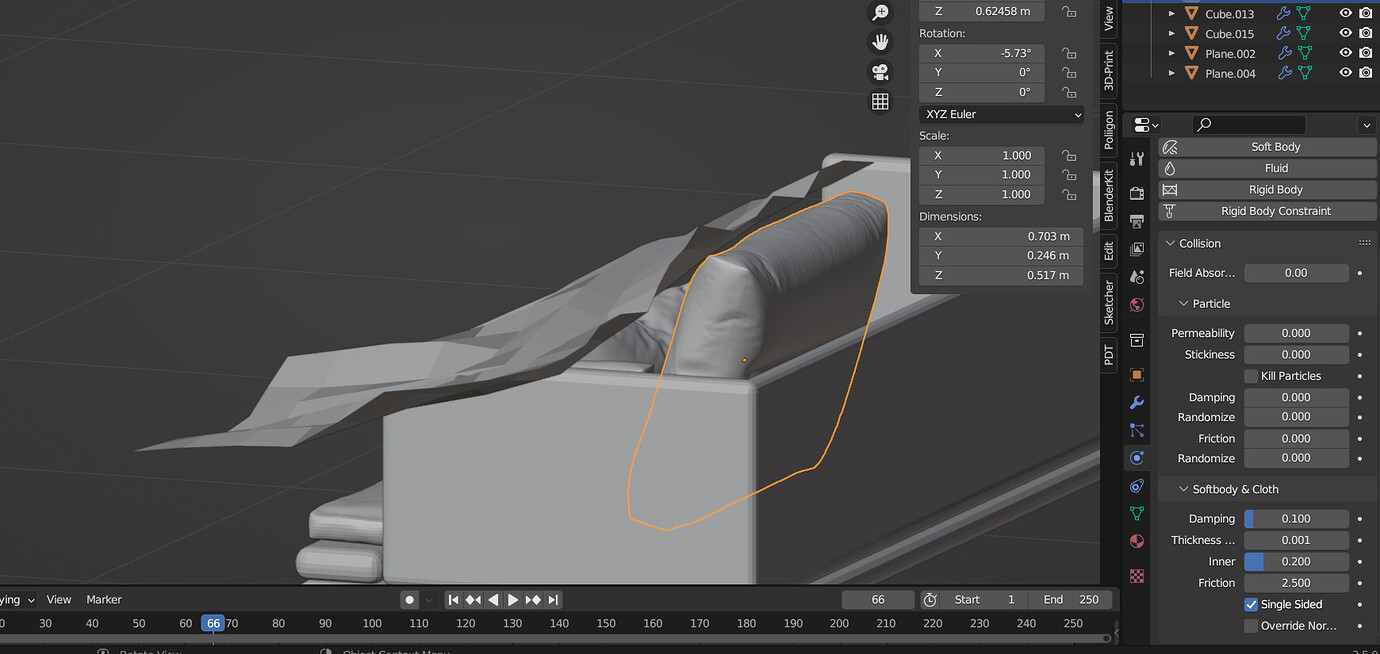Click the use preview range clock icon
The height and width of the screenshot is (654, 1380).
[929, 600]
